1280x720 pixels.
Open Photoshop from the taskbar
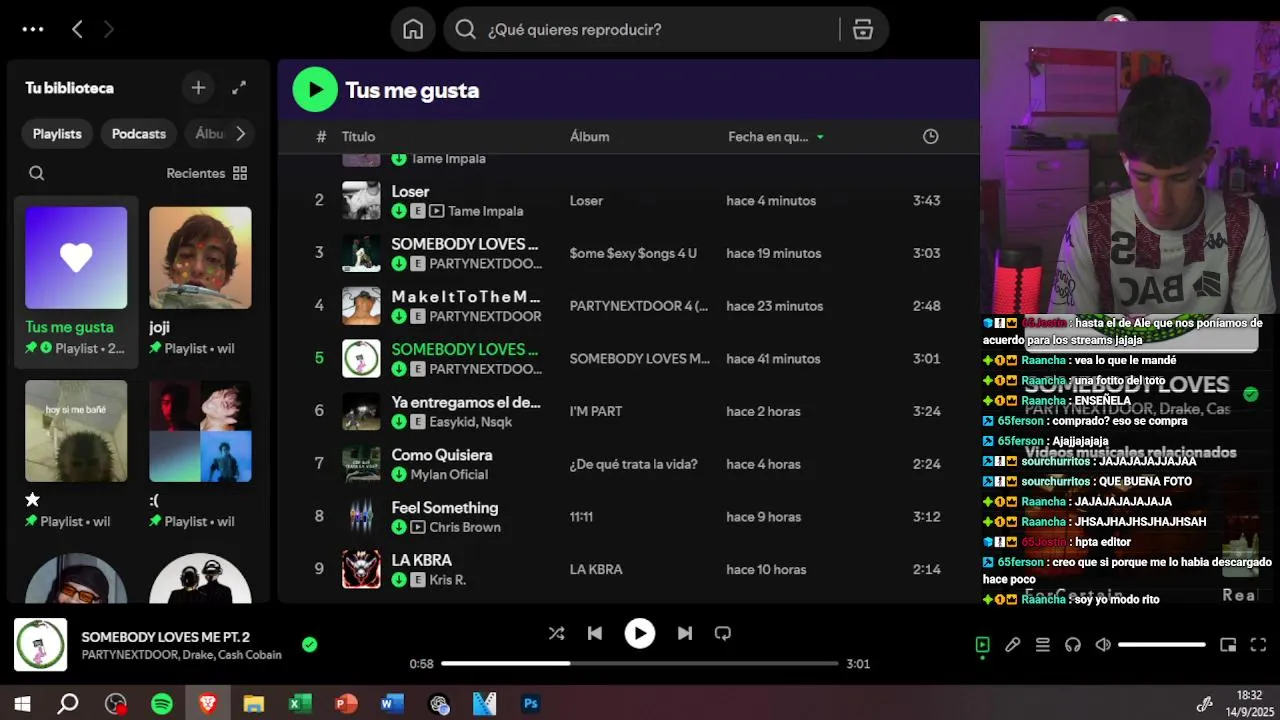click(531, 704)
